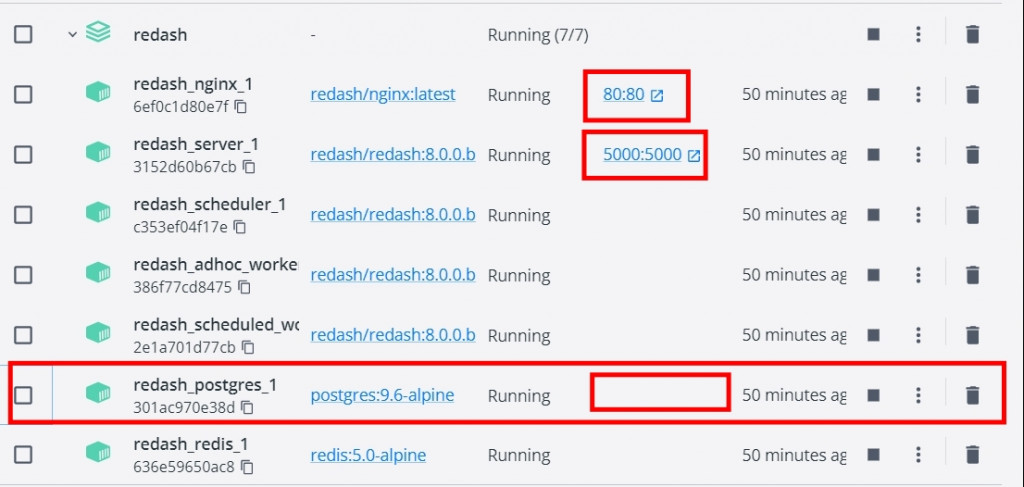Select redash_scheduler_1 via its checkbox
This screenshot has width=1024, height=487.
click(x=23, y=215)
